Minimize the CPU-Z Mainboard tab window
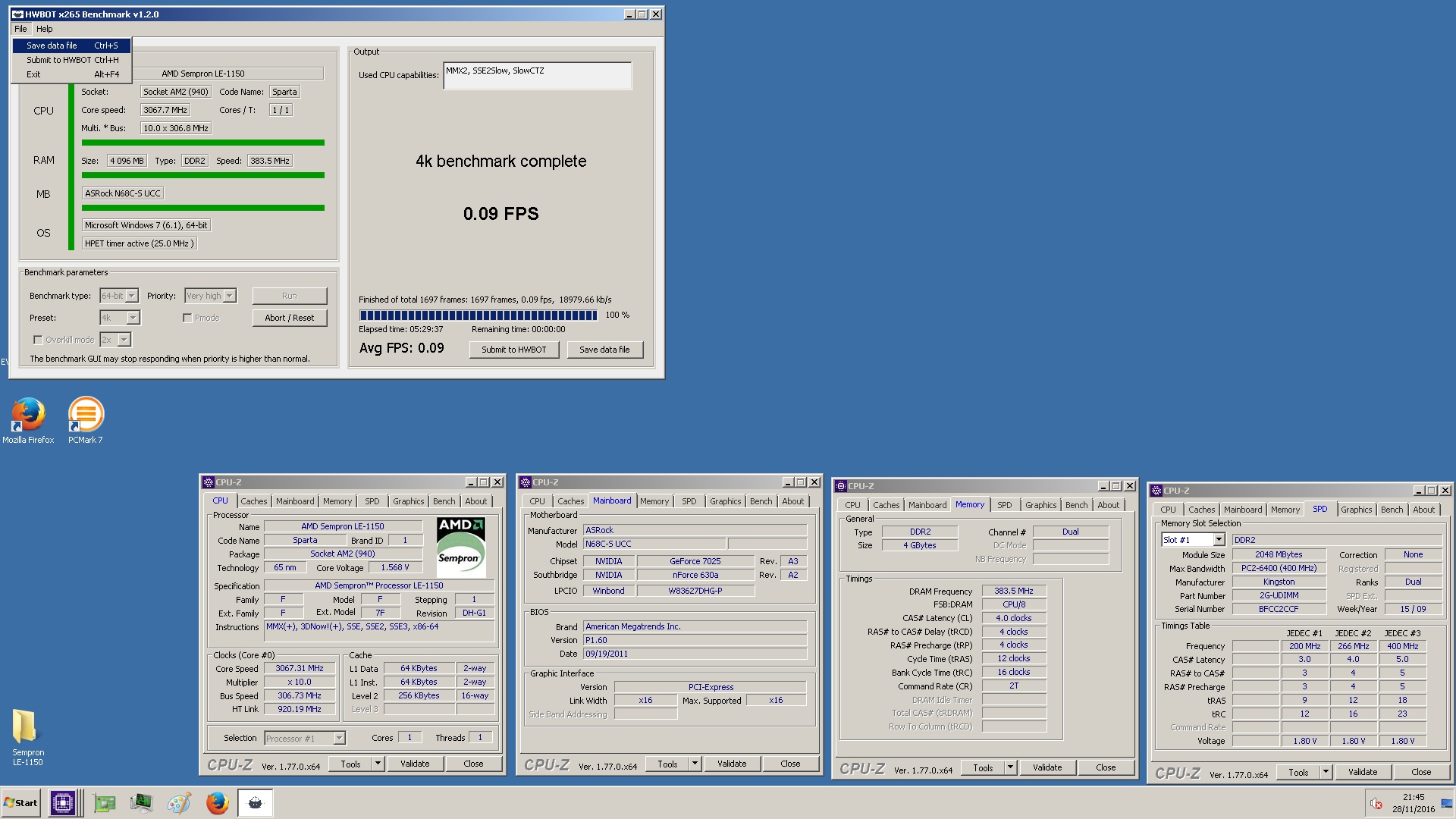1456x819 pixels. pos(788,482)
